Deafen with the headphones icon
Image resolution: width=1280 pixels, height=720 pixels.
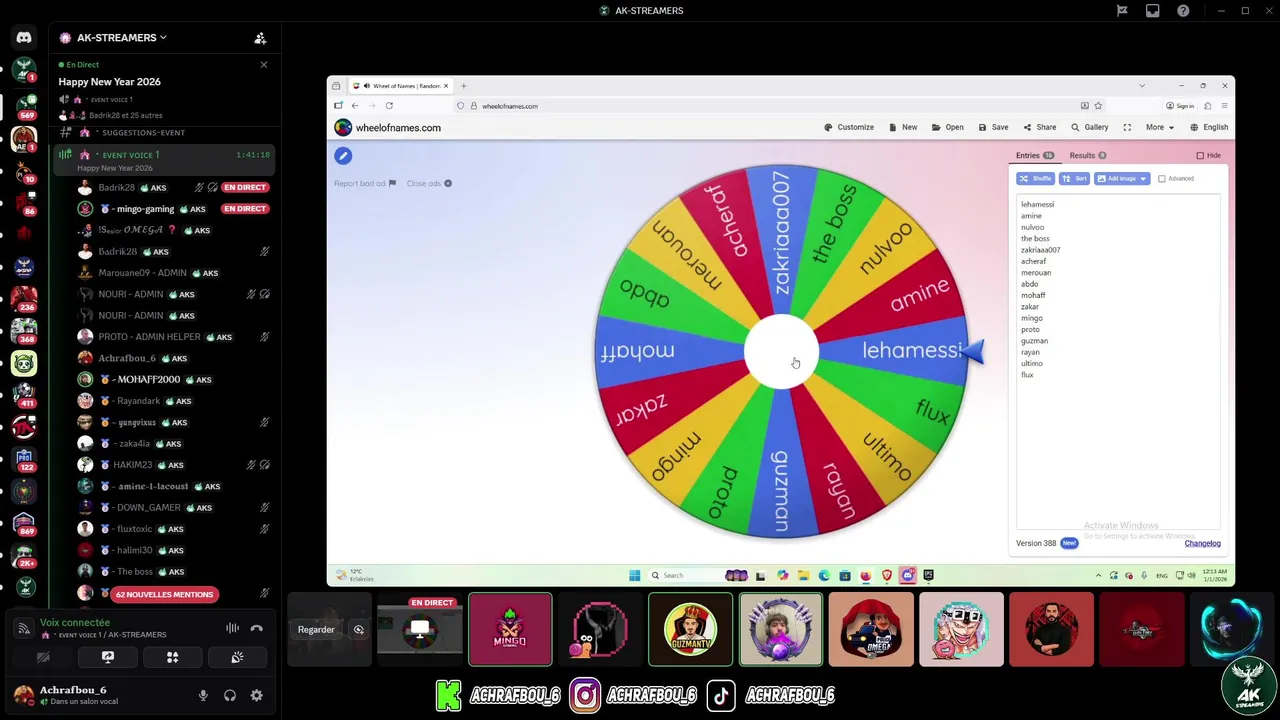tap(230, 695)
